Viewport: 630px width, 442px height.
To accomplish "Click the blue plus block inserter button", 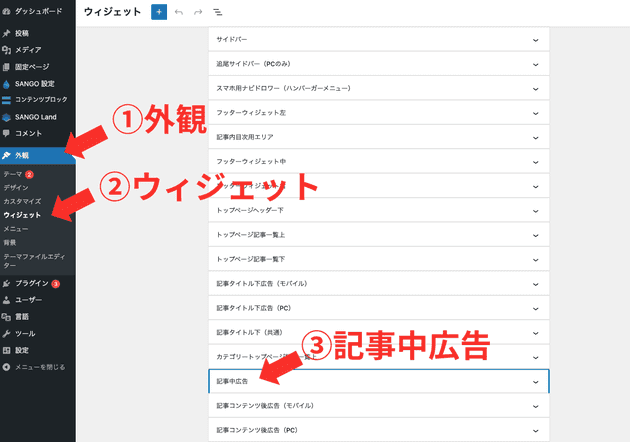I will tap(159, 12).
